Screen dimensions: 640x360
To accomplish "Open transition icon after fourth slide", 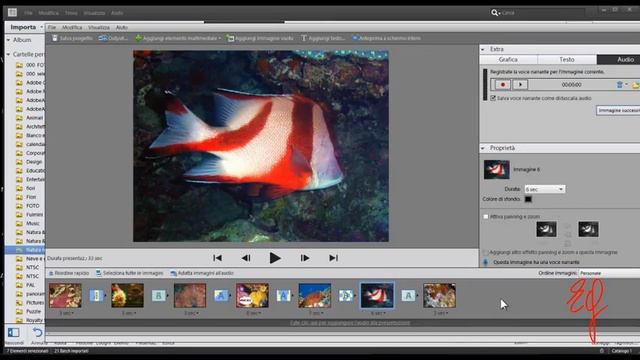I will (x=283, y=296).
